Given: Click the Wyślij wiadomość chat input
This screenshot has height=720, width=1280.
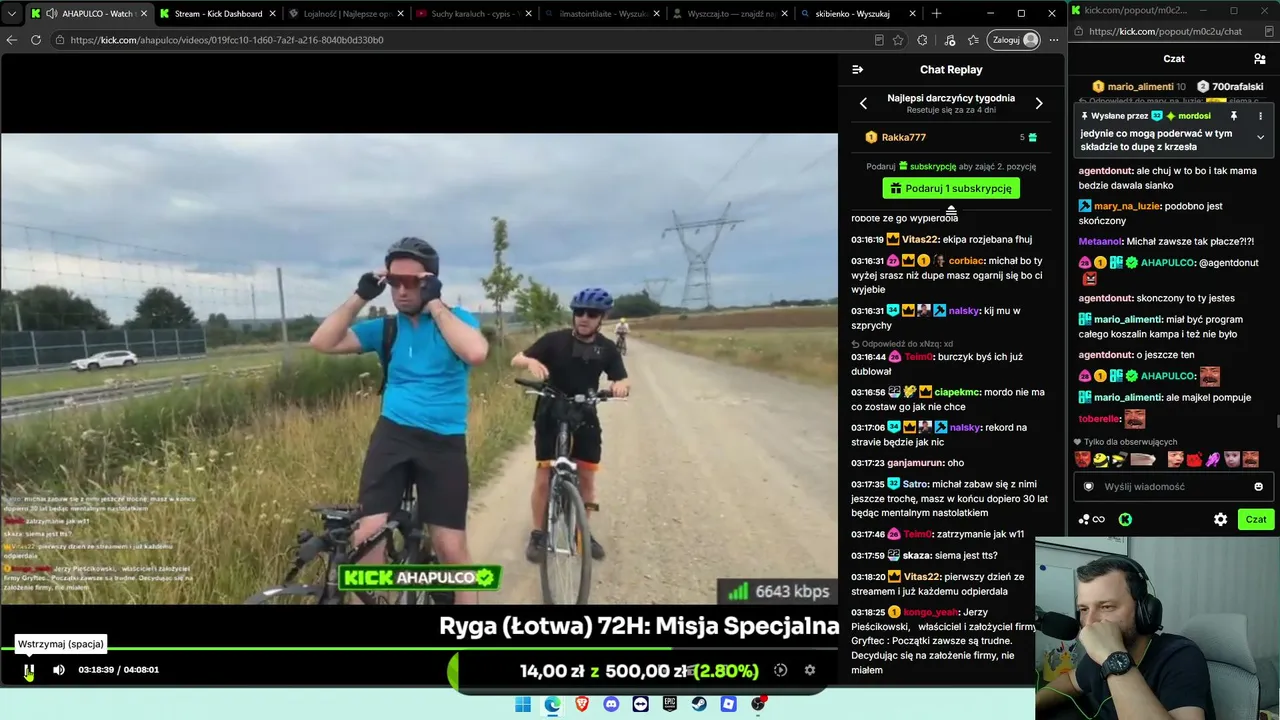Looking at the screenshot, I should (x=1173, y=487).
